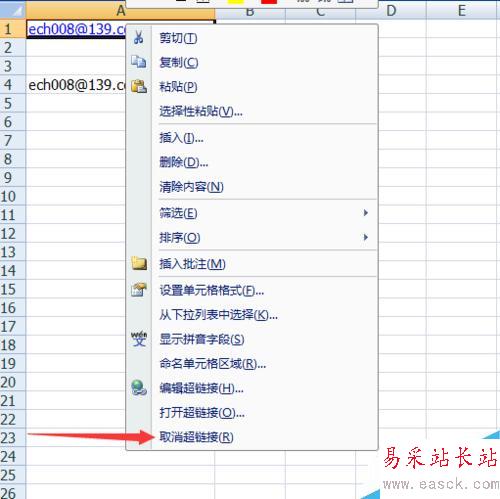Screen dimensions: 500x499
Task: Expand the 排序(O) submenu arrow
Action: (x=366, y=237)
